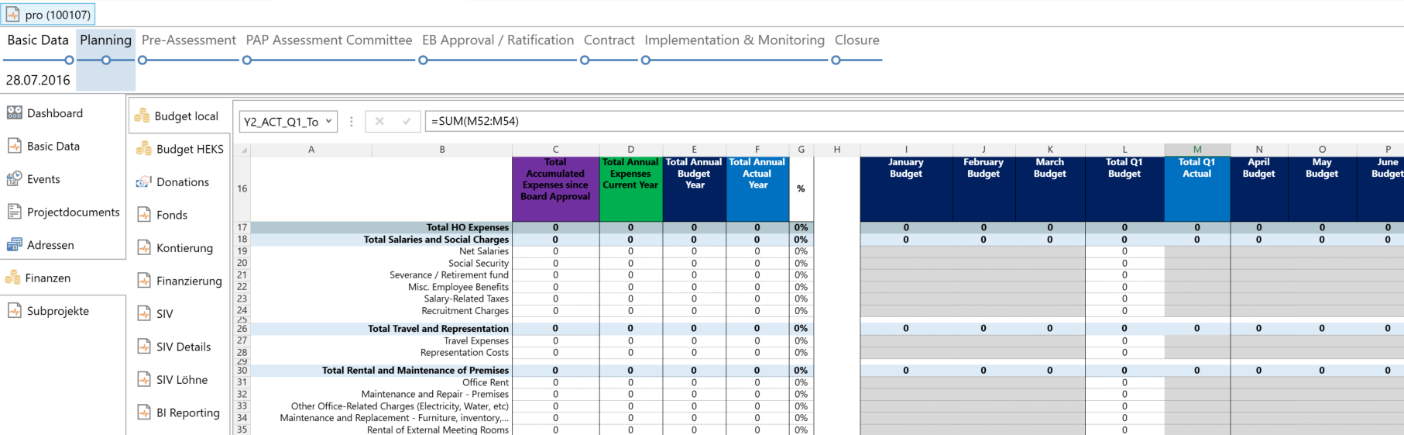Click the Events calendar icon
The height and width of the screenshot is (435, 1404).
pos(14,179)
